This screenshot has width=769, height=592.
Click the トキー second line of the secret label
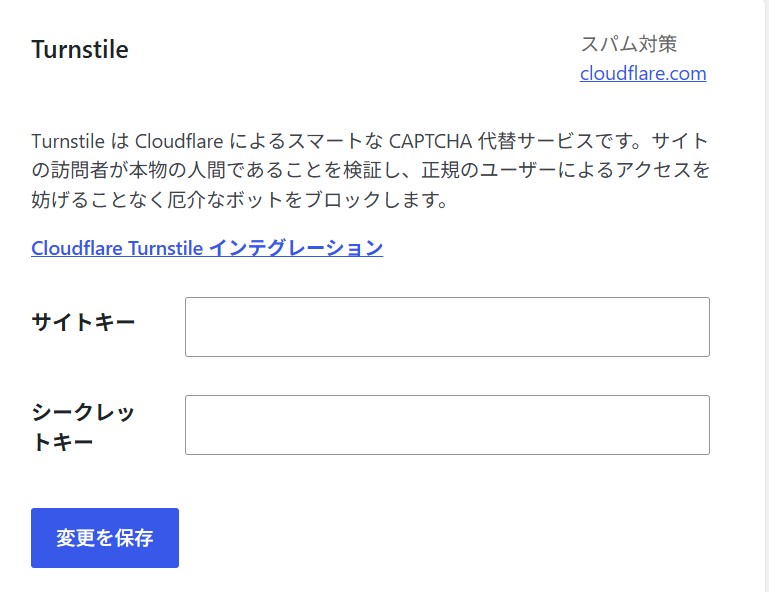pos(62,442)
